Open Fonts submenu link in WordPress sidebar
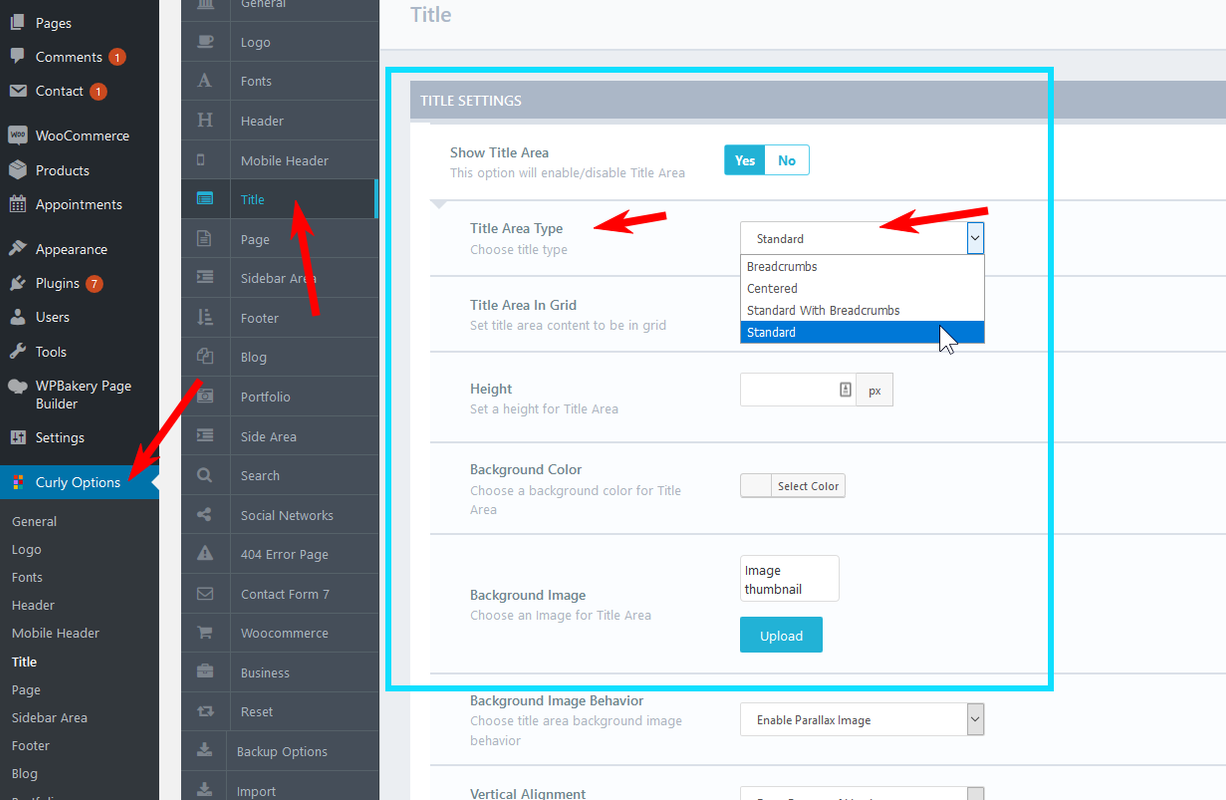Screen dimensions: 1226x800 click(x=27, y=577)
